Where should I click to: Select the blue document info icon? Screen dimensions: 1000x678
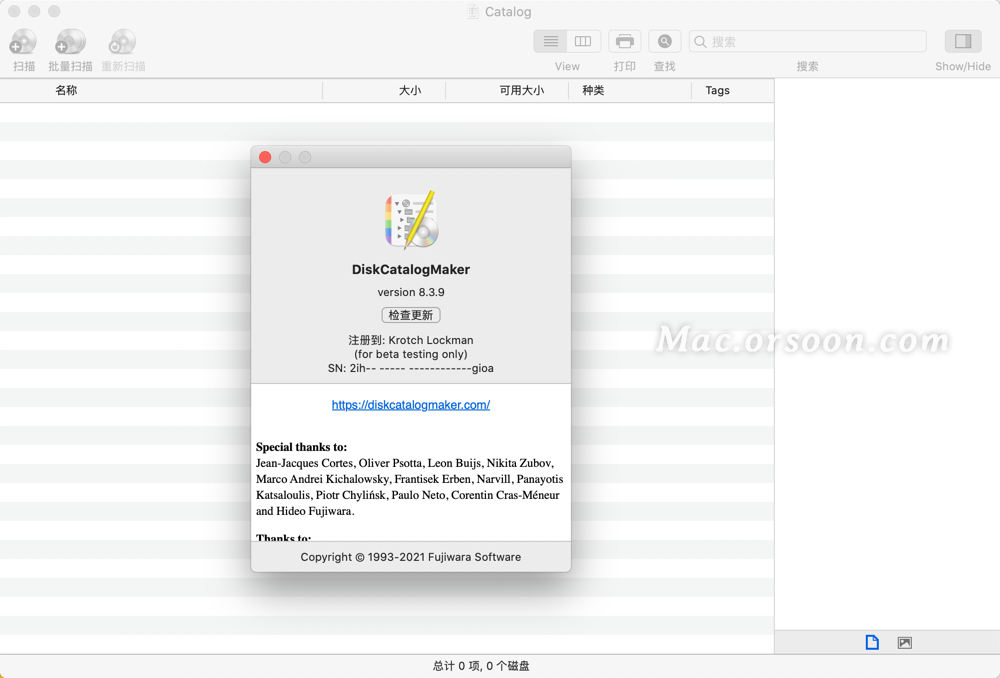[x=871, y=642]
